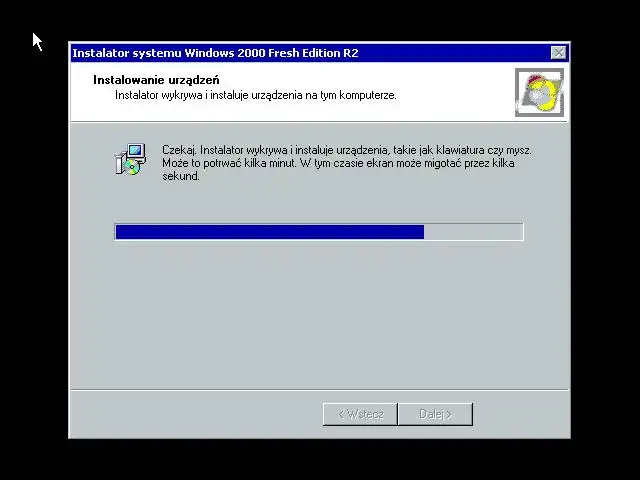Close the Windows 2000 installer dialog

558,53
